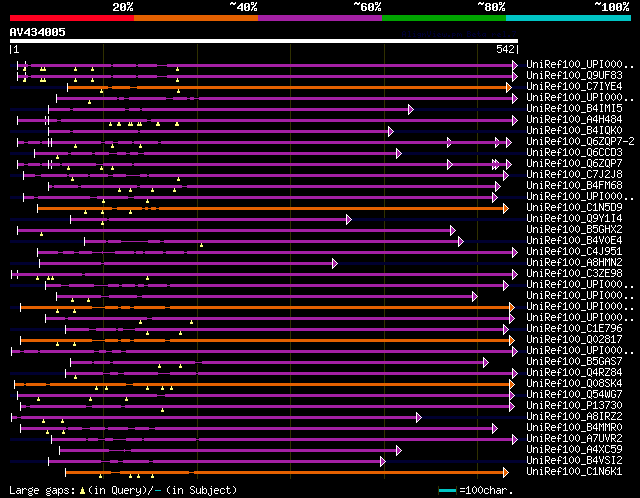Click the purple C3ZE98 alignment bar

[263, 275]
